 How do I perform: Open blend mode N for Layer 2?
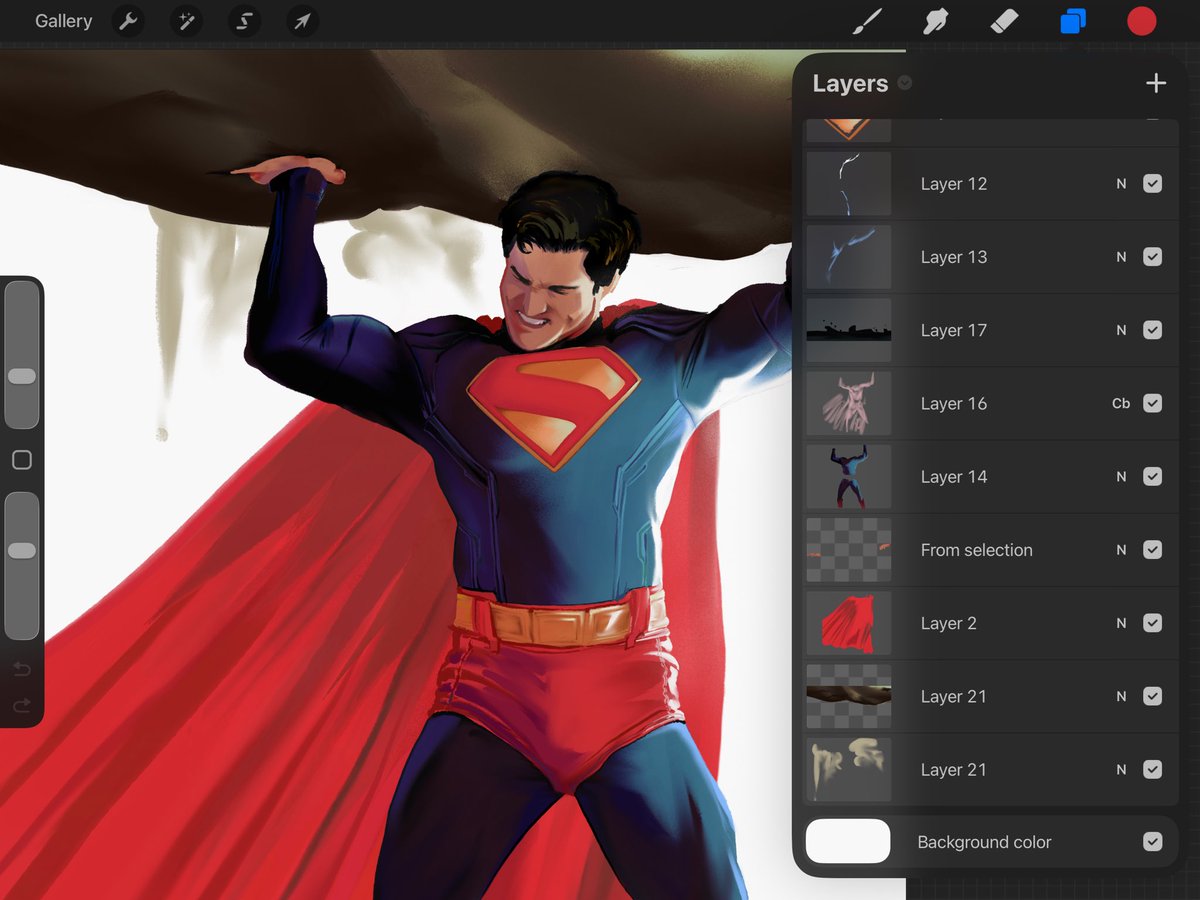(x=1121, y=623)
